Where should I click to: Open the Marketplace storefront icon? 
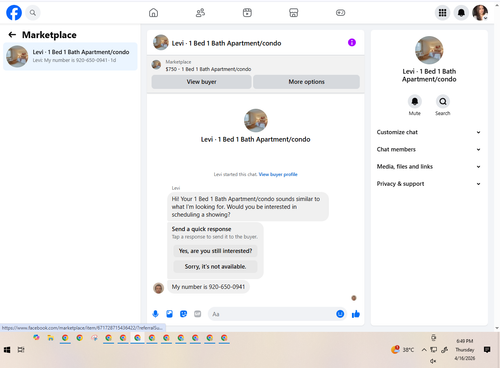[x=294, y=13]
